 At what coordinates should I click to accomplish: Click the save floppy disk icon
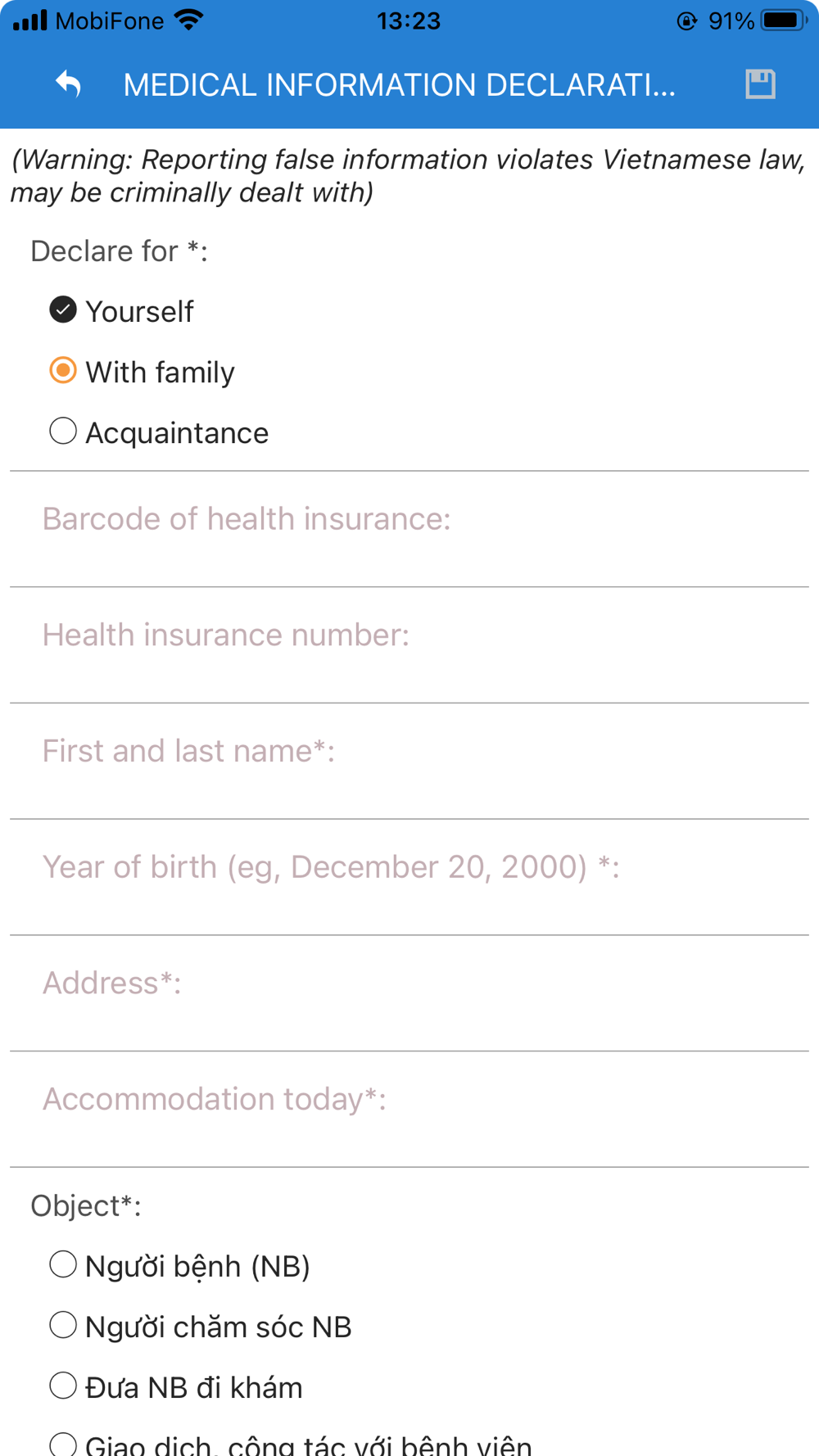760,84
